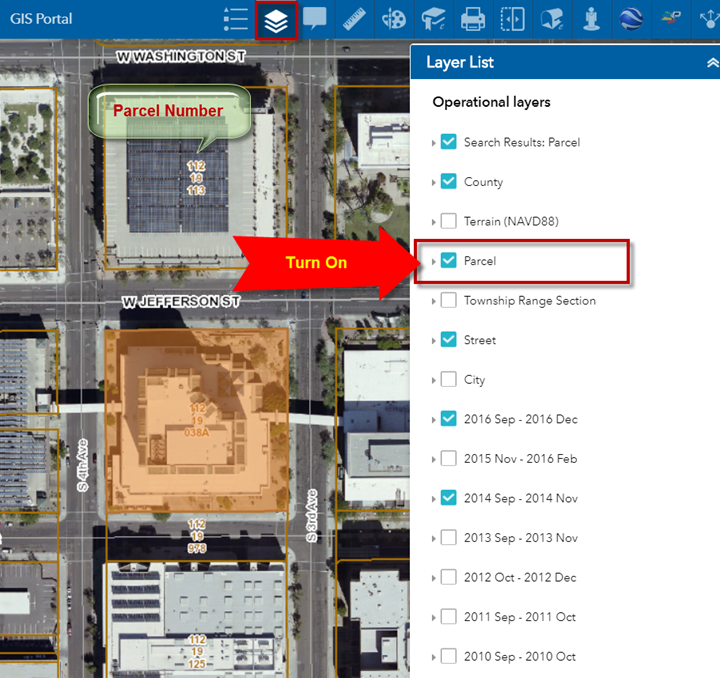Disable the 2016 Sep - 2016 Dec imagery
Screen dimensions: 720x678
click(x=449, y=419)
